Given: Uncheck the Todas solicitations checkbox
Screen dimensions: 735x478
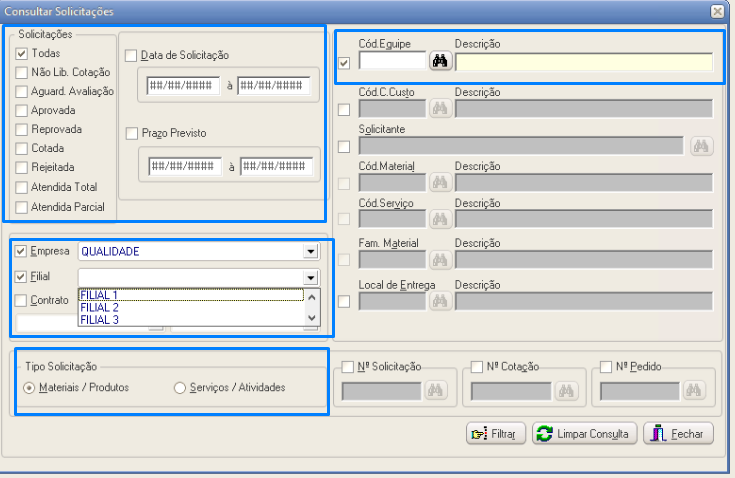Looking at the screenshot, I should pos(22,53).
